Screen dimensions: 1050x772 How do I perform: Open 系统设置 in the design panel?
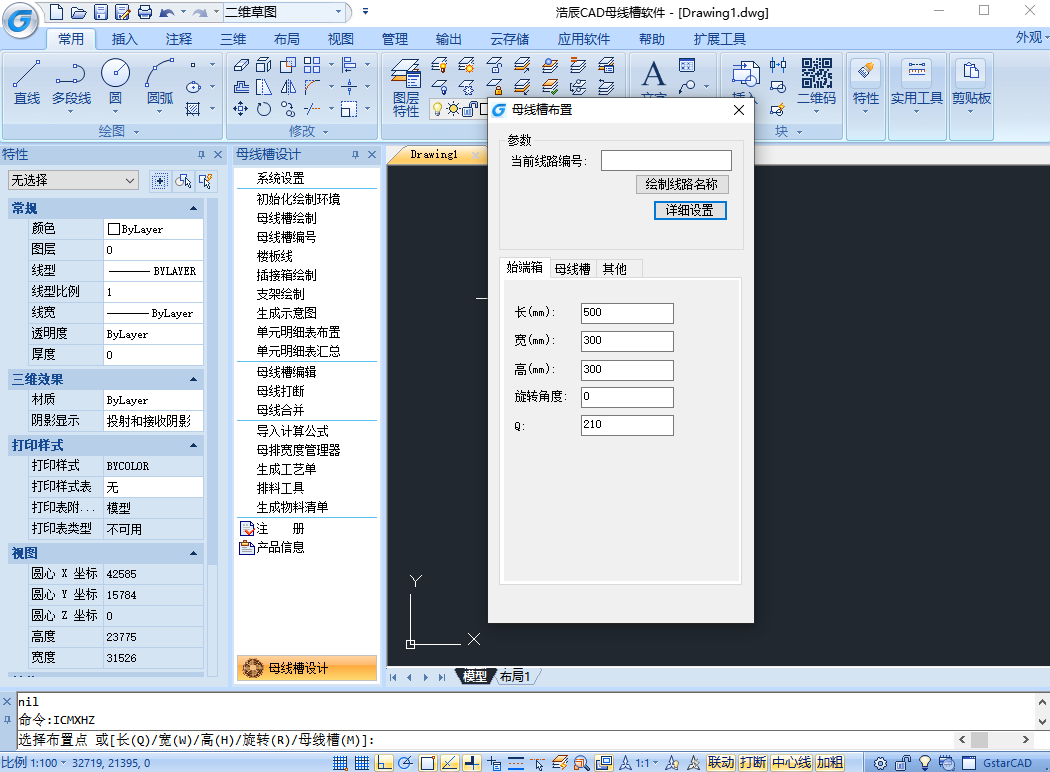281,178
